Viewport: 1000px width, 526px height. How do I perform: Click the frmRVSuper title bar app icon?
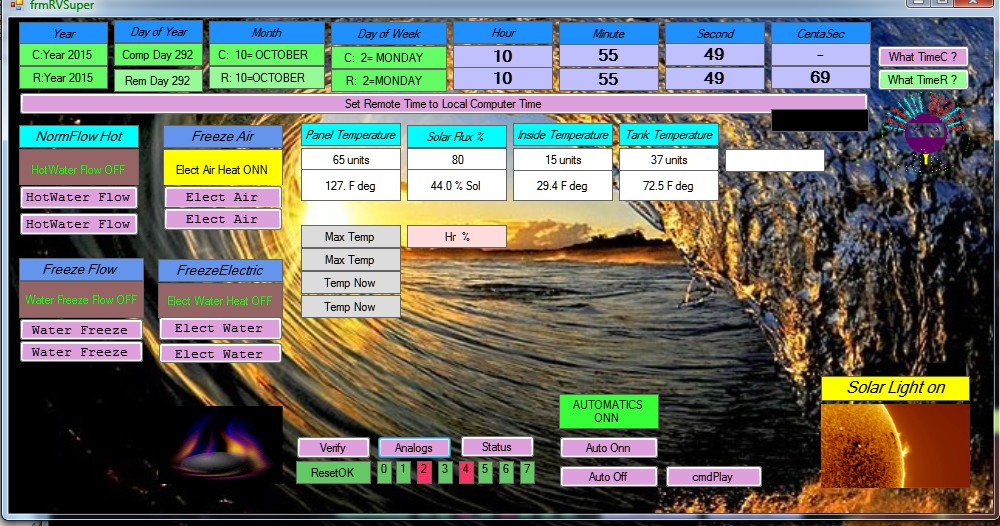click(16, 5)
